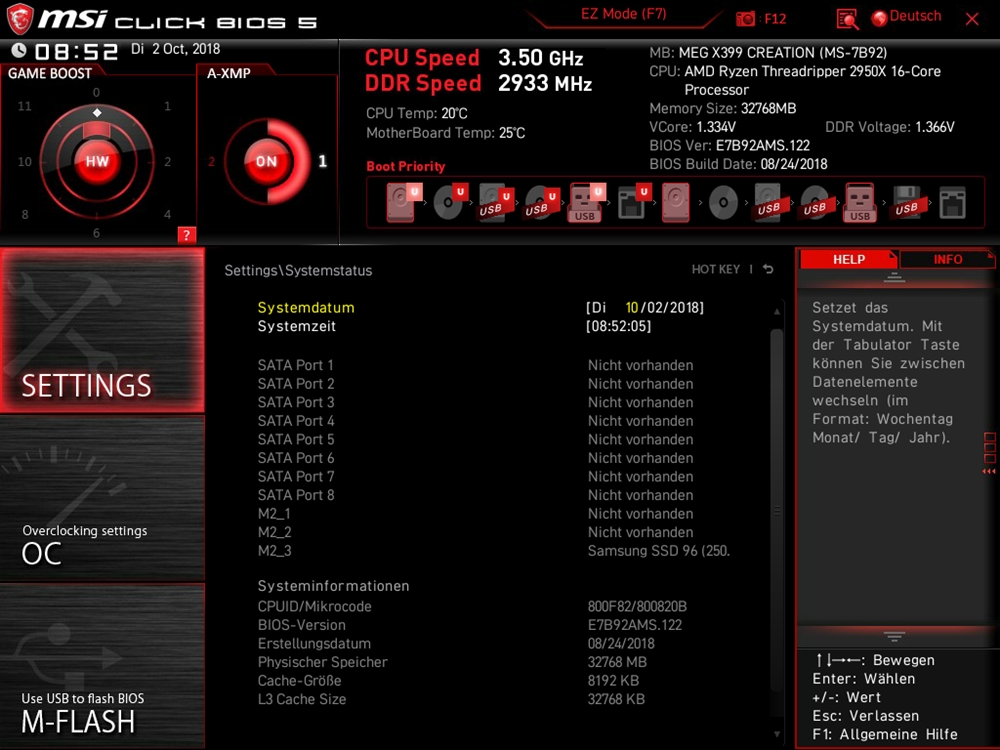Open the M-FLASH BIOS flash tile
This screenshot has width=1000, height=750.
tap(102, 666)
